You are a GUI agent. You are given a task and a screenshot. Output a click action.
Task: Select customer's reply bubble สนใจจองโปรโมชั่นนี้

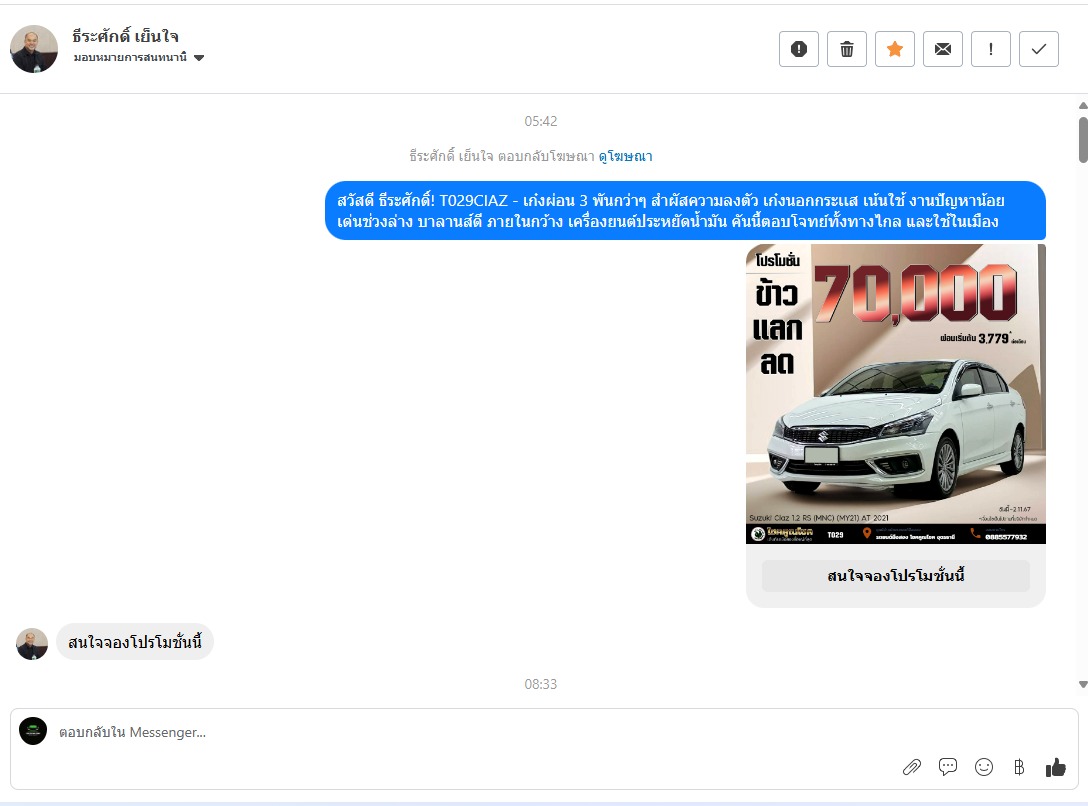tap(135, 642)
